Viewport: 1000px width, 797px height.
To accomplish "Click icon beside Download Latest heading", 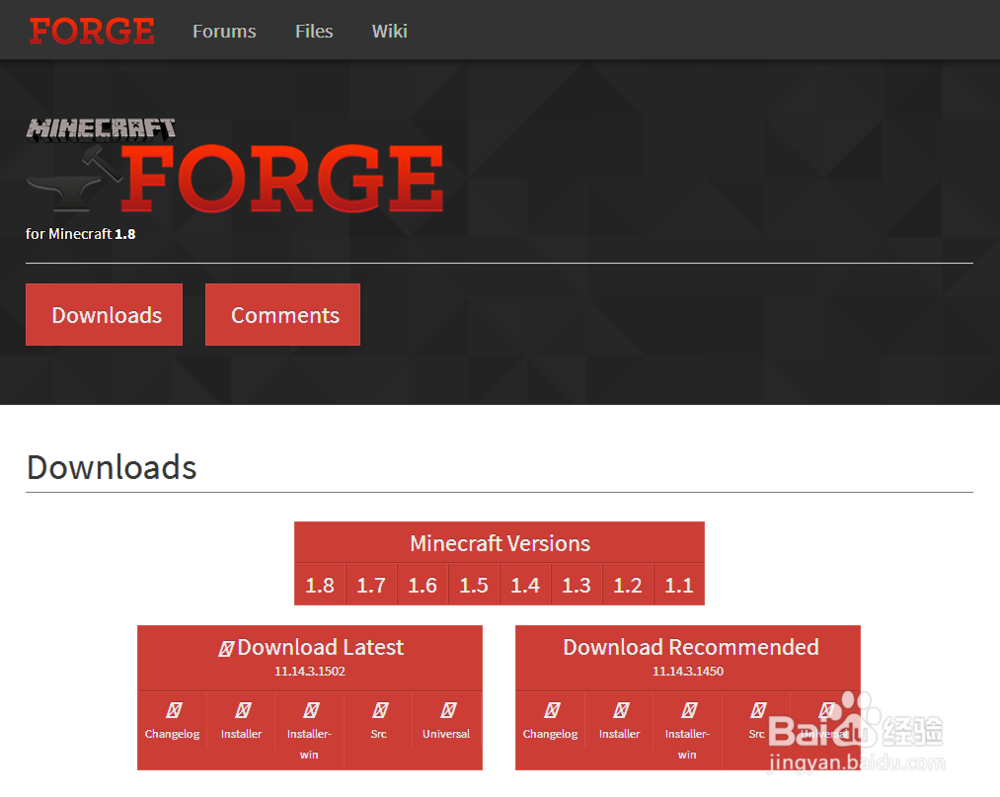I will pos(226,649).
